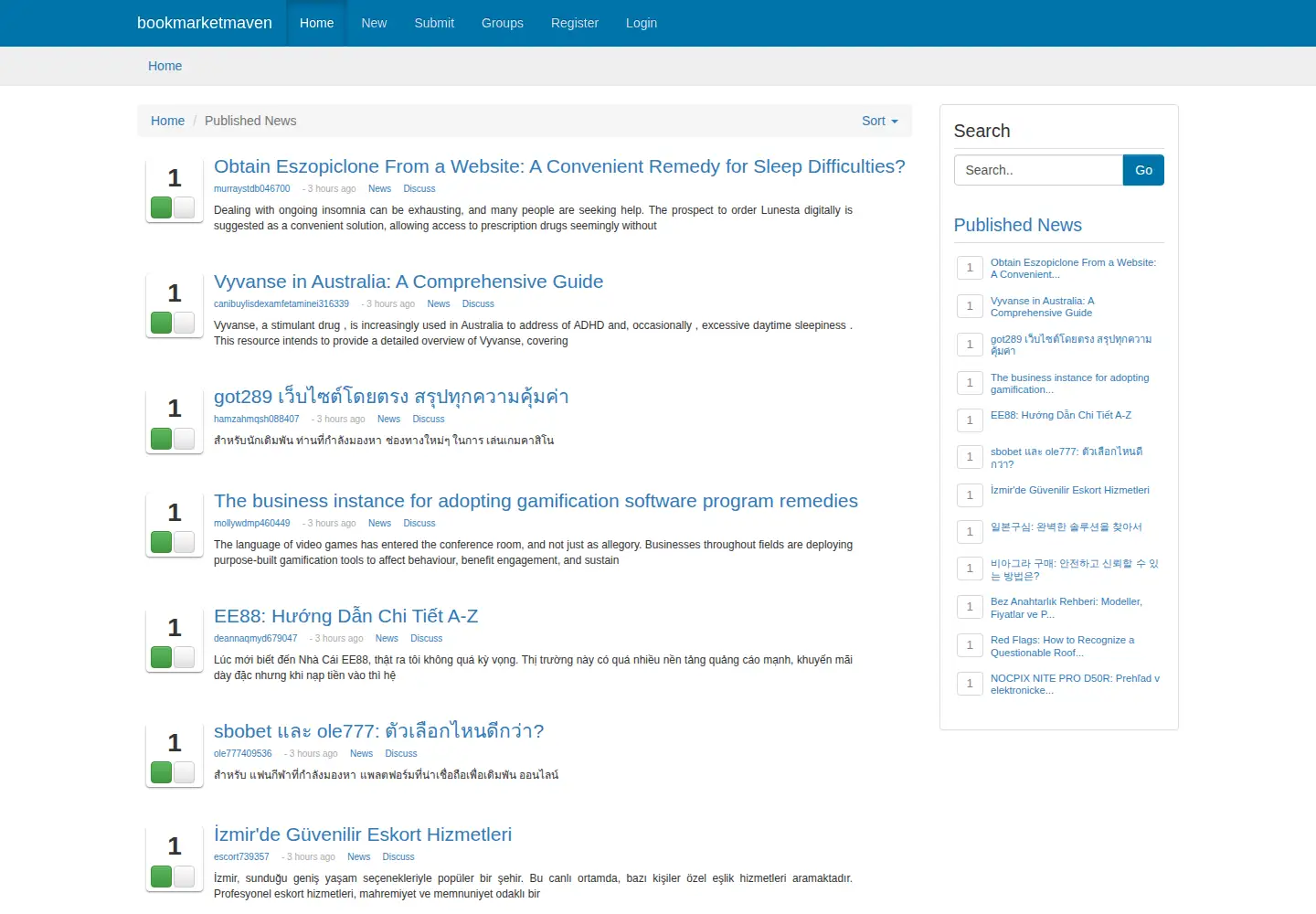Open the Submit nav item
Viewport: 1316px width, 914px height.
(434, 23)
